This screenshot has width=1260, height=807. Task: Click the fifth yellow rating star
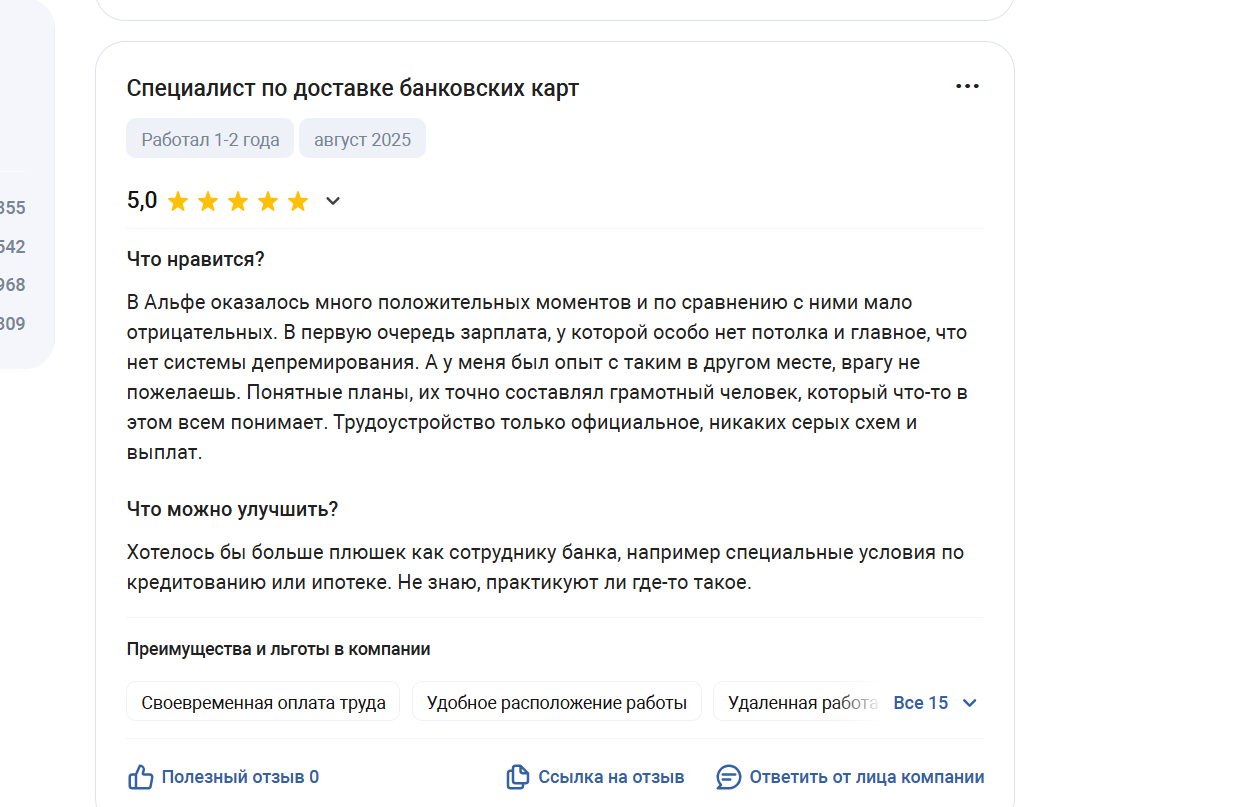point(298,202)
